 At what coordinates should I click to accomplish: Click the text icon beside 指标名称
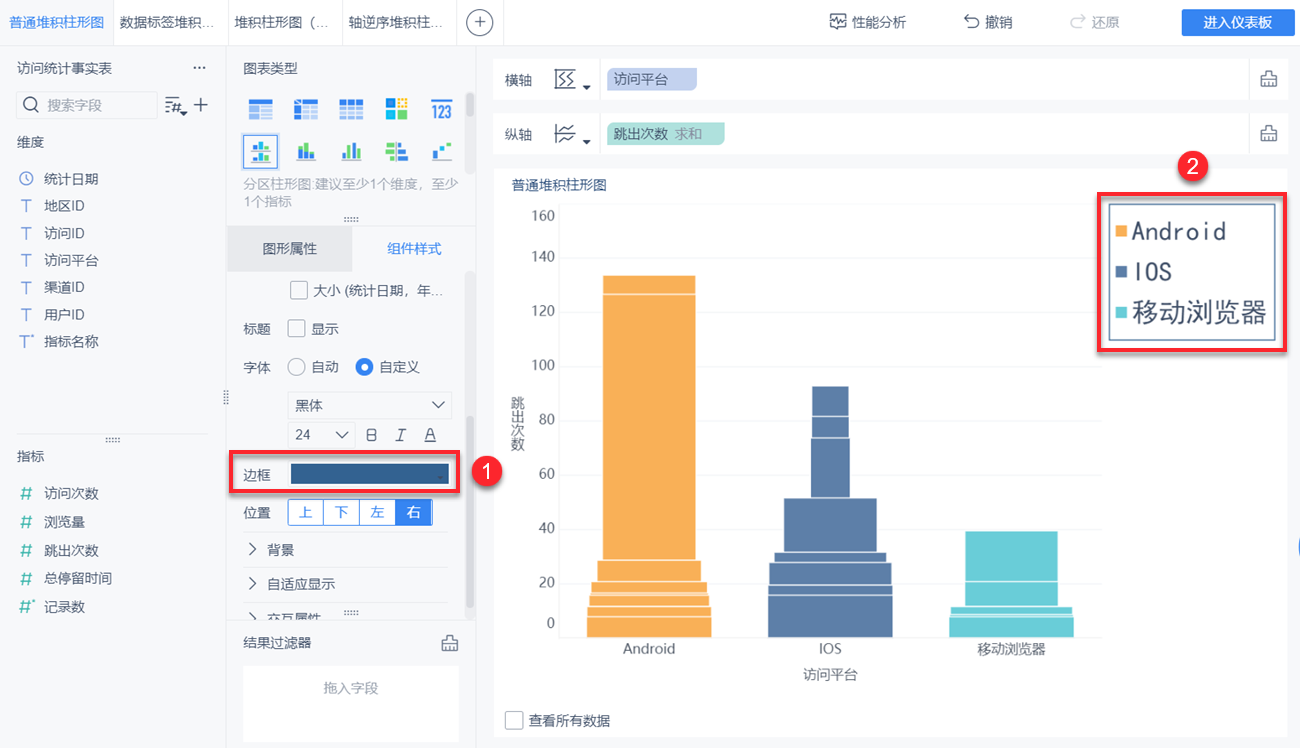[27, 341]
